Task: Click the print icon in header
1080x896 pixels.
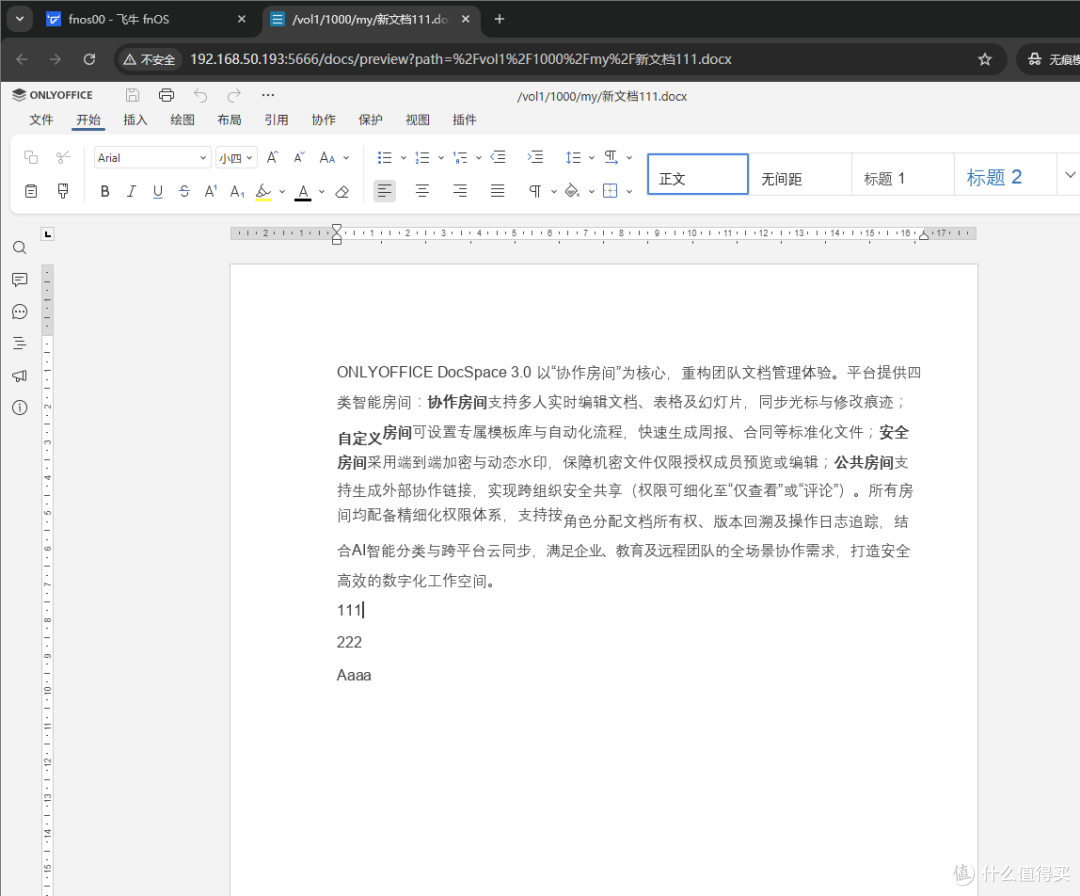Action: coord(166,95)
